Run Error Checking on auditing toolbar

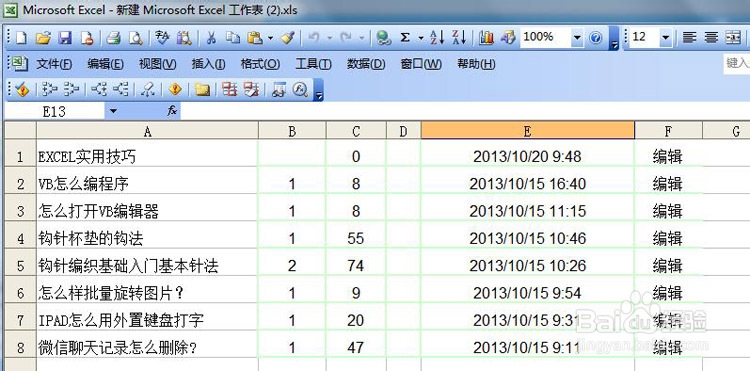(x=22, y=89)
